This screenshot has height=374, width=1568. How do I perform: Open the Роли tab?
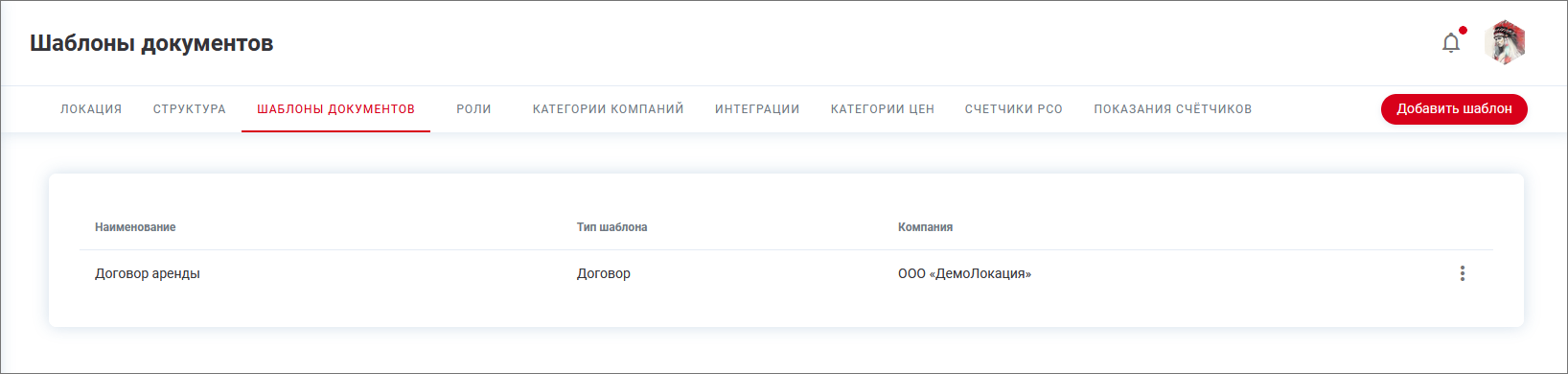(473, 109)
